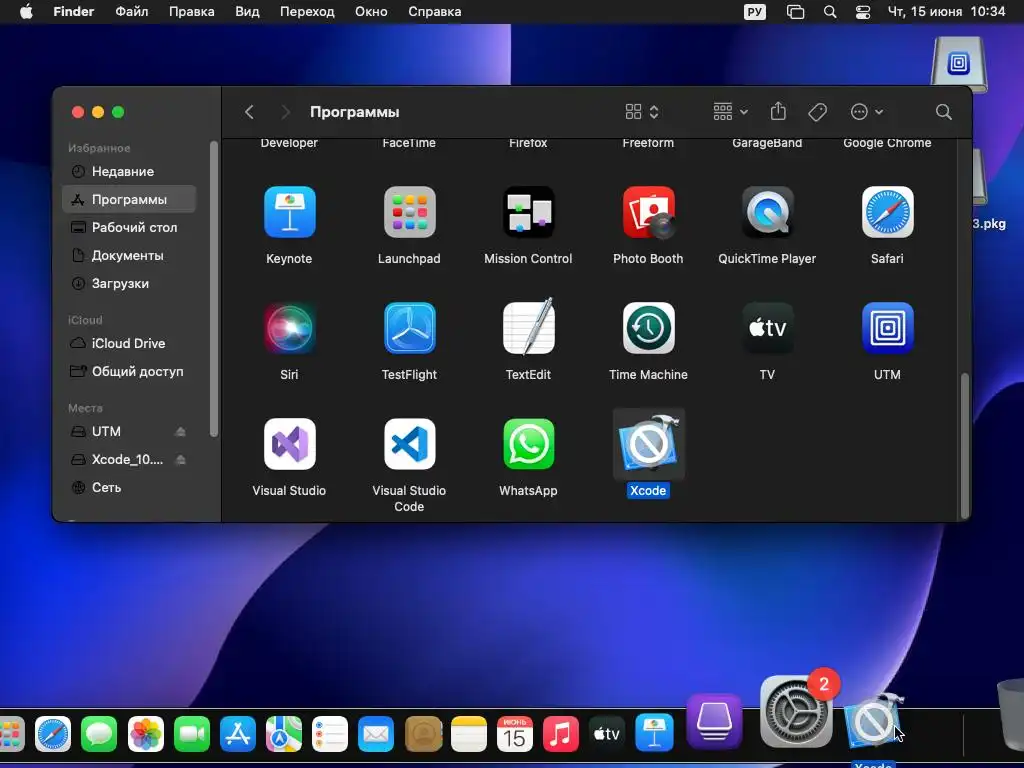Open Control Center in the menu bar
The width and height of the screenshot is (1024, 768).
click(863, 12)
